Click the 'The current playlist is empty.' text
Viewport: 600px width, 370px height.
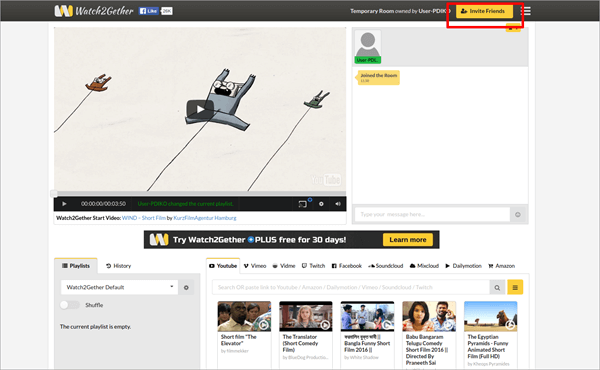point(95,326)
